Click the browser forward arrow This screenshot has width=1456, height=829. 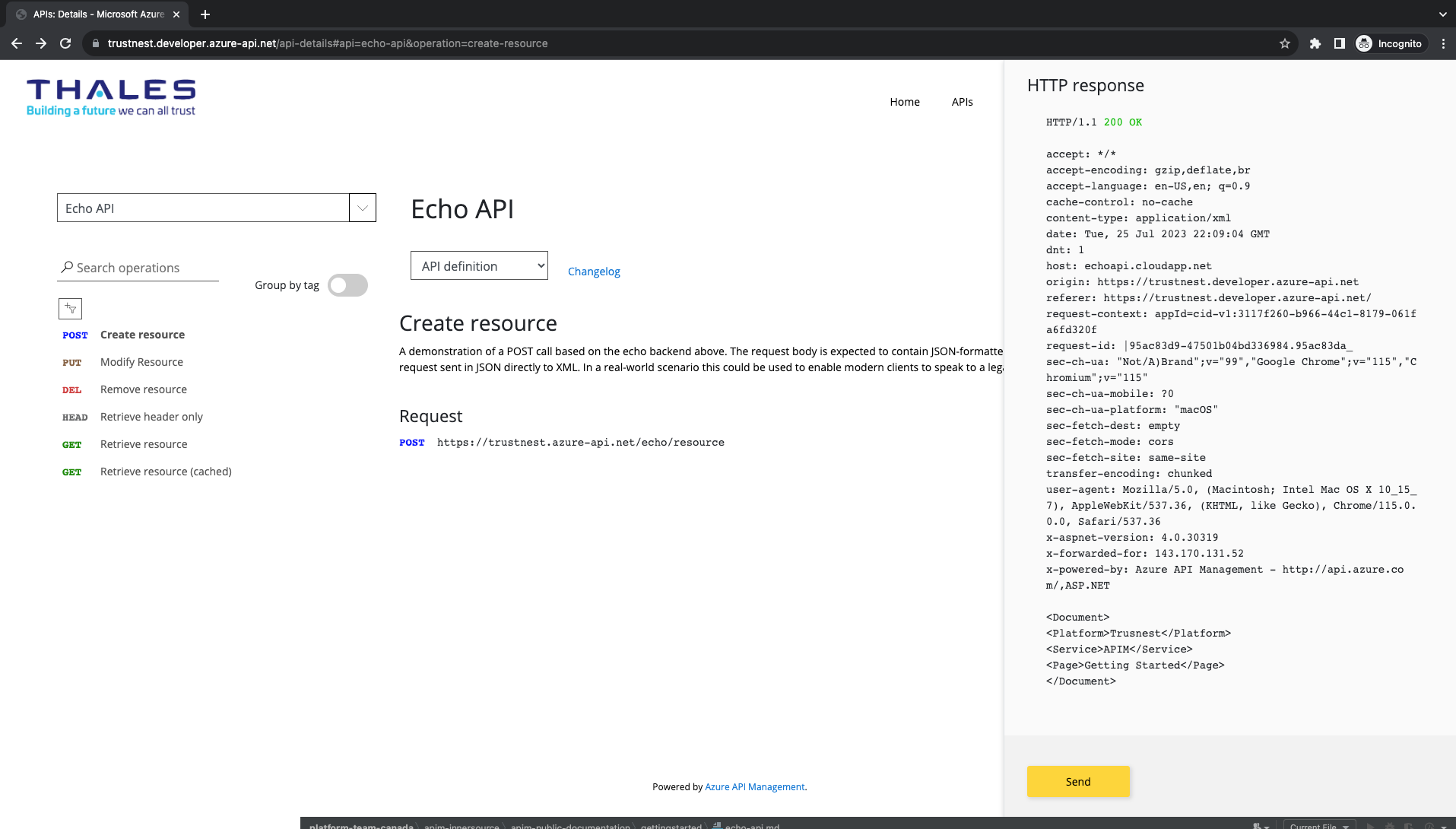click(x=41, y=43)
